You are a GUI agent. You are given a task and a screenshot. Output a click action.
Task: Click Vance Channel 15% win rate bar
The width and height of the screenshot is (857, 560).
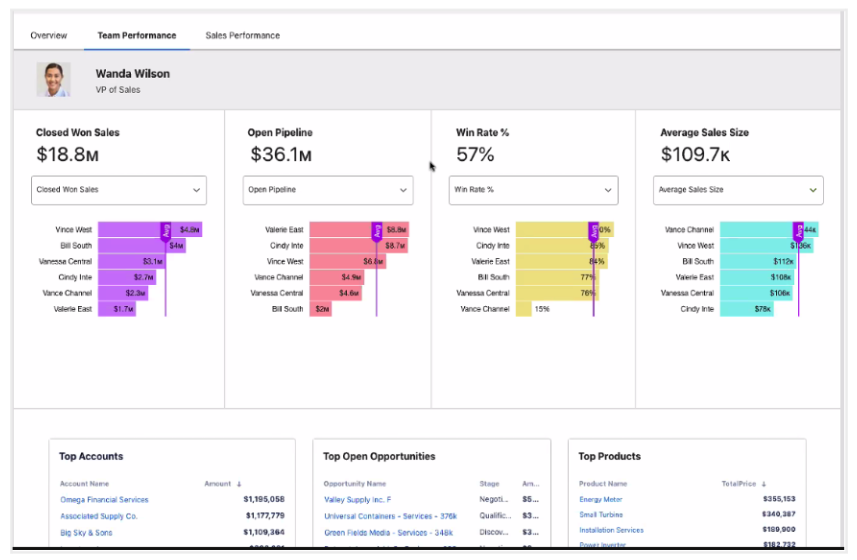524,309
